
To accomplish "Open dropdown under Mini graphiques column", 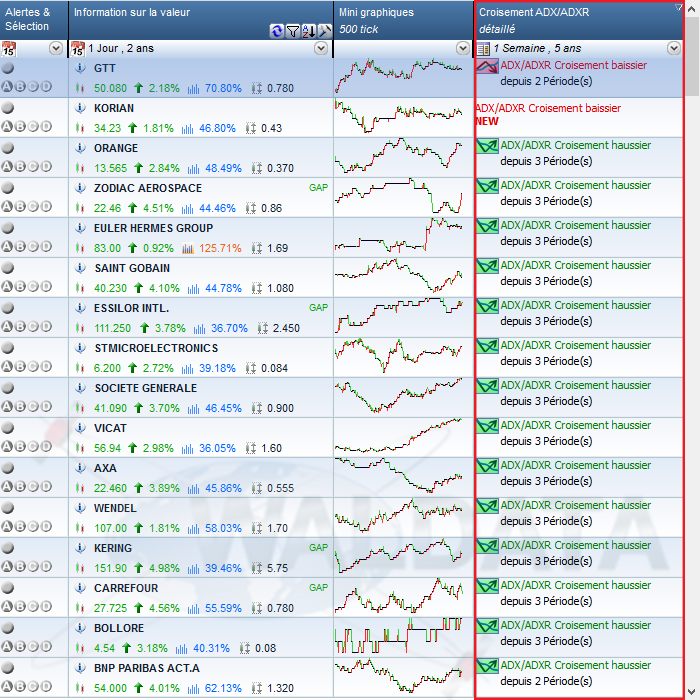I will coord(463,48).
